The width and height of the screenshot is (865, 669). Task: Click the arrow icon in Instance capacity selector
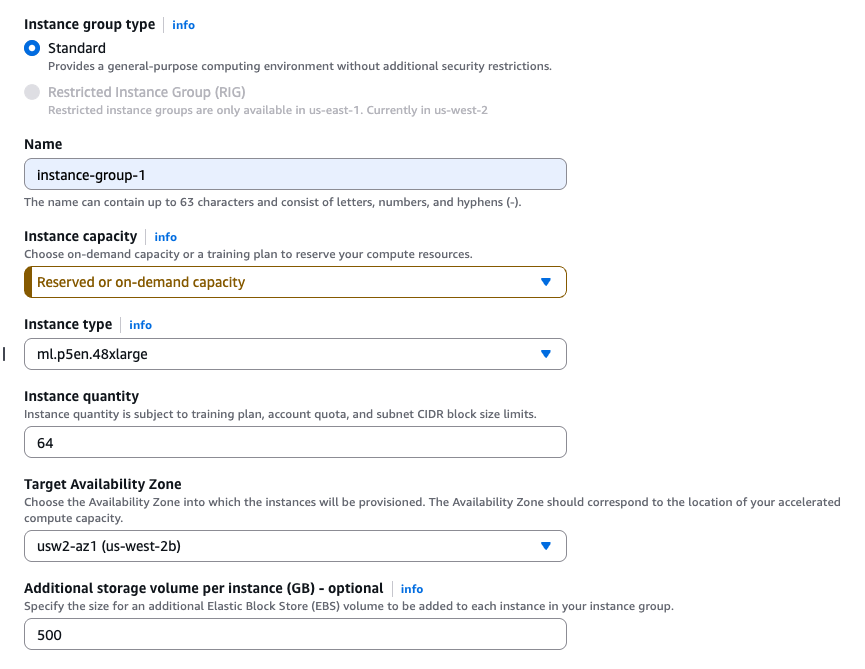click(545, 282)
